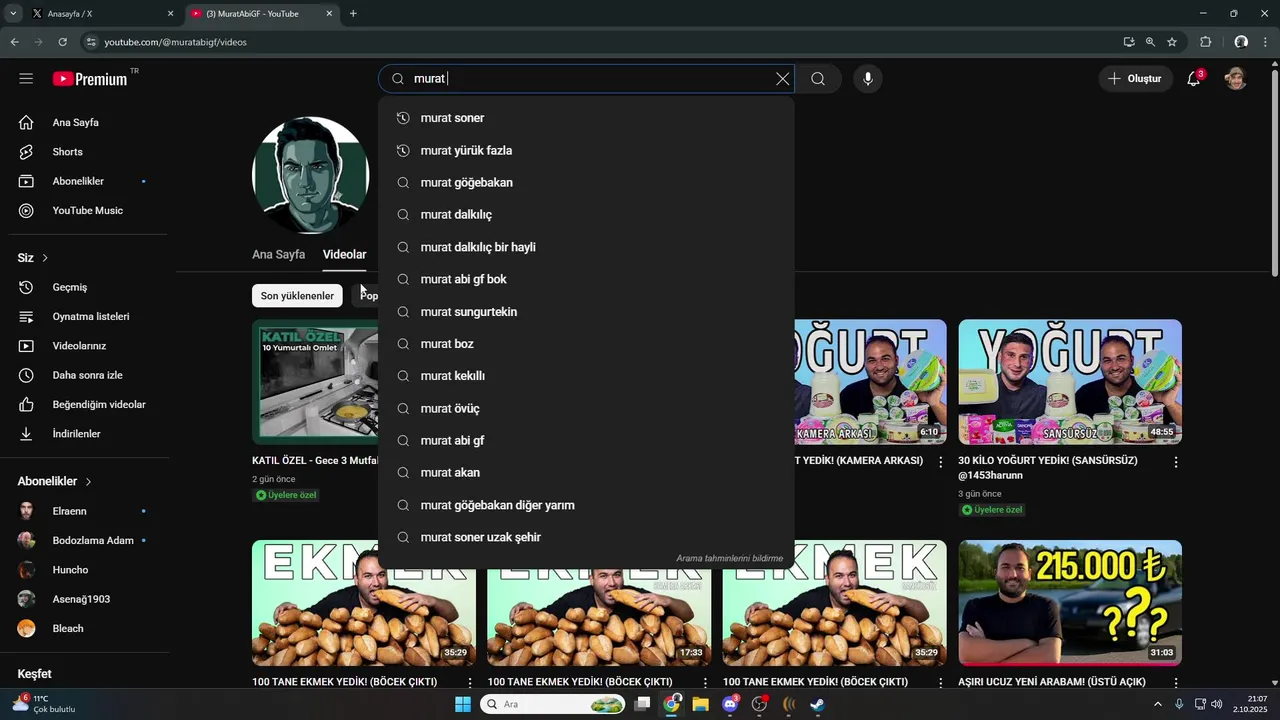Click the magnifier search button
Viewport: 1280px width, 720px height.
818,79
